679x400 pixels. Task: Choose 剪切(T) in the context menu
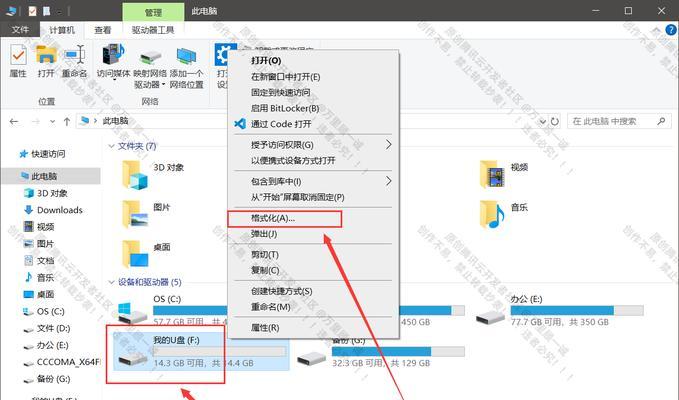pos(313,255)
